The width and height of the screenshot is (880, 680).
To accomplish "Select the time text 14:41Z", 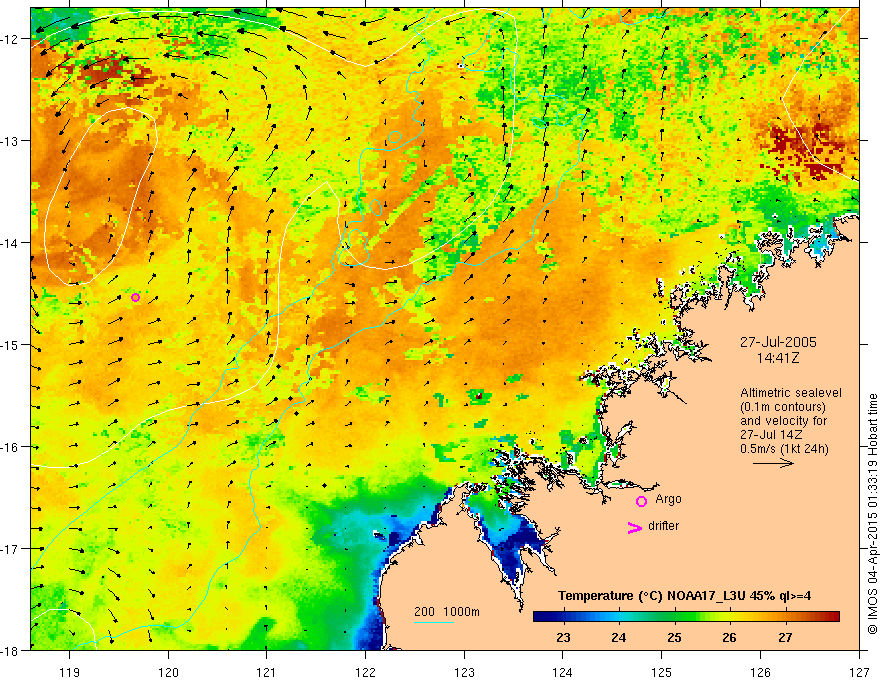I will [778, 357].
